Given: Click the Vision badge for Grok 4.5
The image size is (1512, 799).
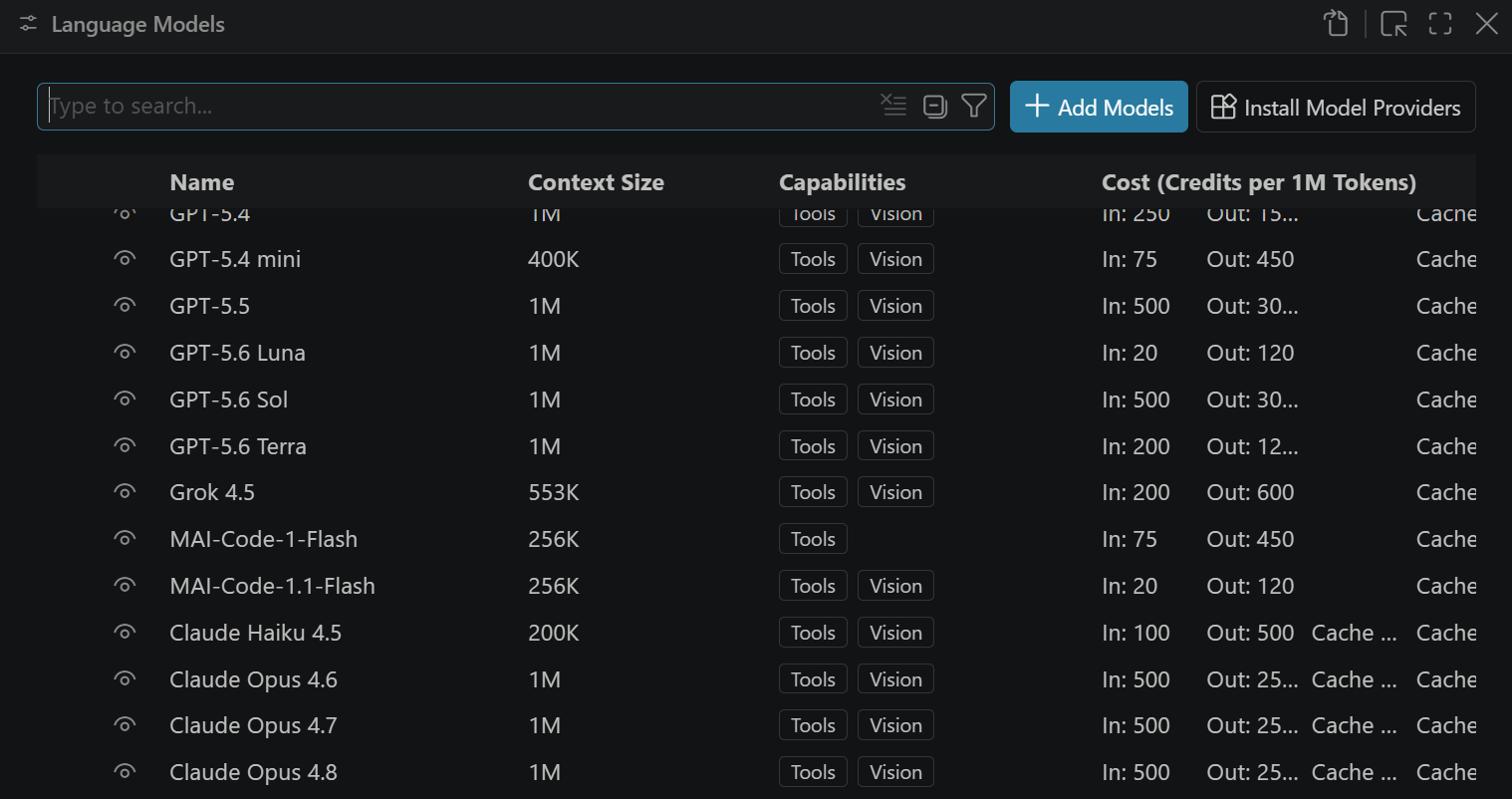Looking at the screenshot, I should 895,492.
